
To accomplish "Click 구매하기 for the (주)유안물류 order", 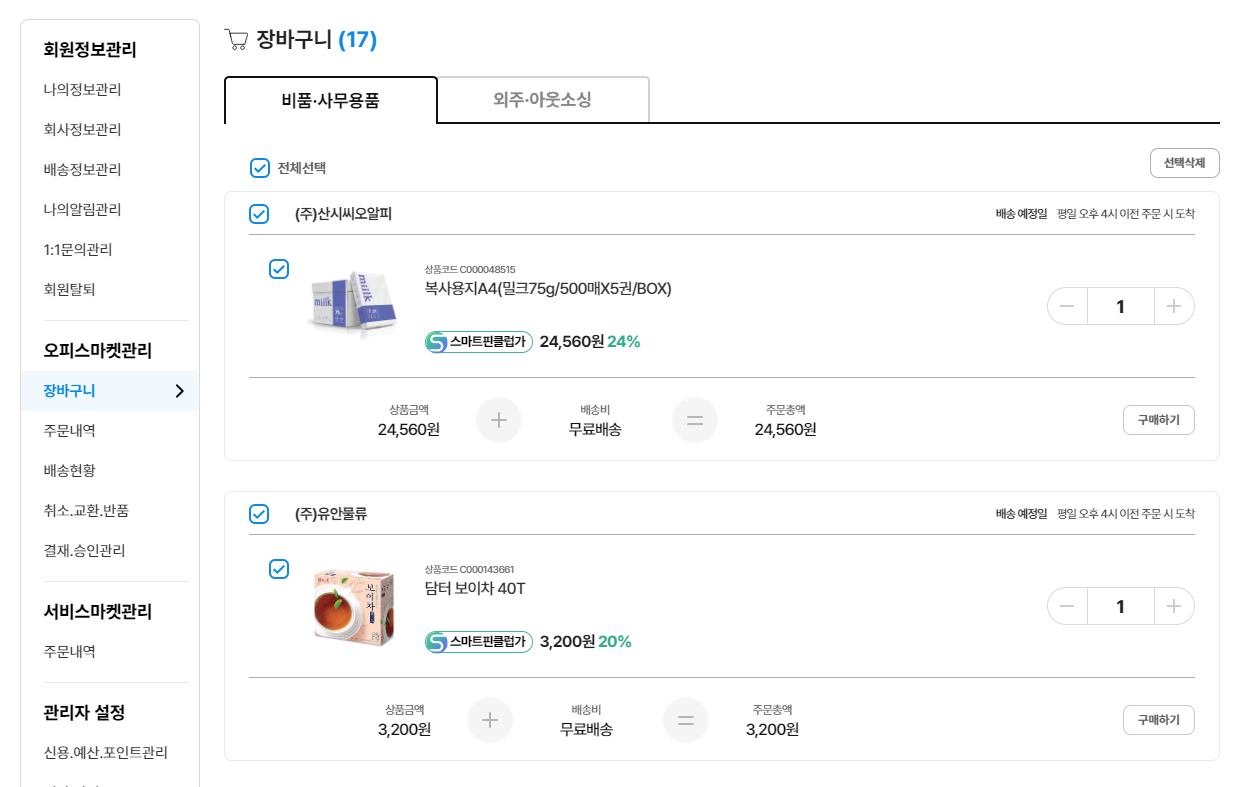I will coord(1158,720).
